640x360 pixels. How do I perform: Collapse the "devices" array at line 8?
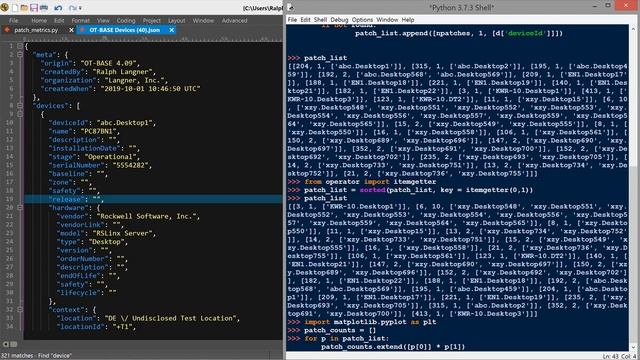pyautogui.click(x=20, y=105)
